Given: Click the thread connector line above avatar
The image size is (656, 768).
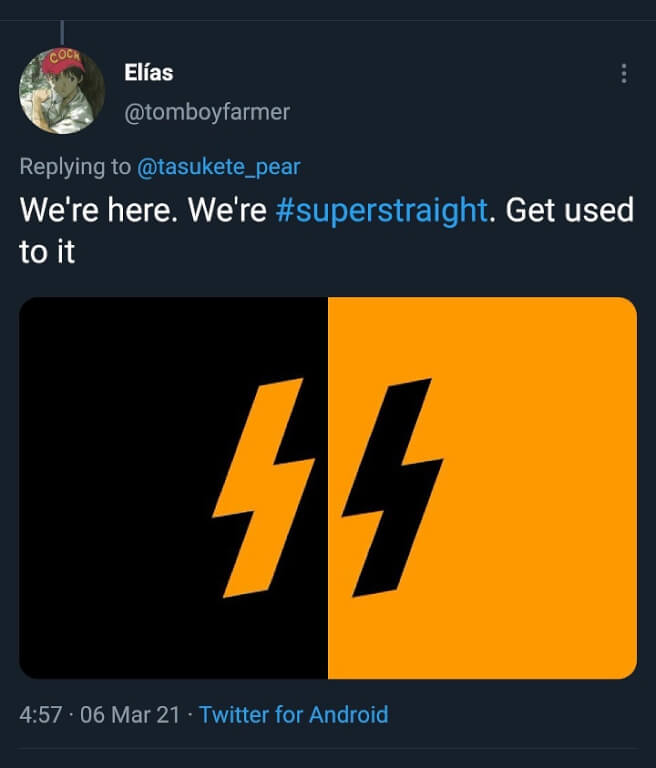Looking at the screenshot, I should click(62, 33).
